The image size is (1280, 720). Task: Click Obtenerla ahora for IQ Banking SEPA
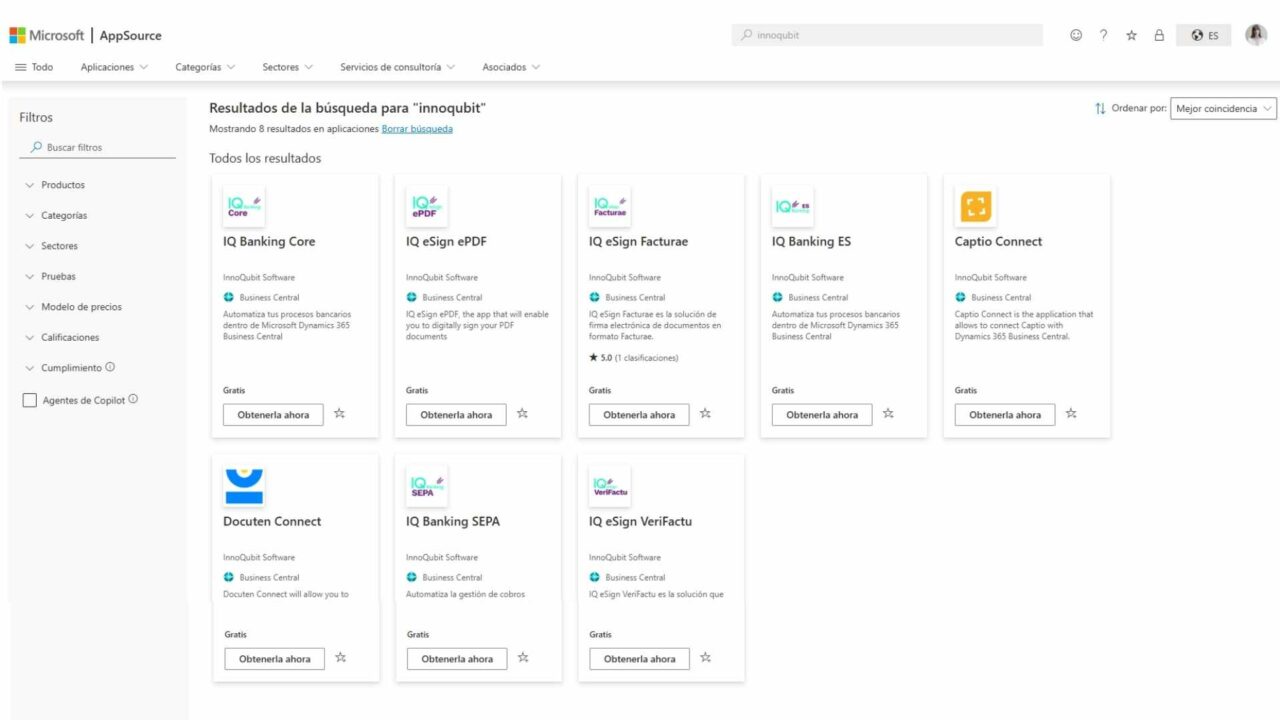[457, 659]
